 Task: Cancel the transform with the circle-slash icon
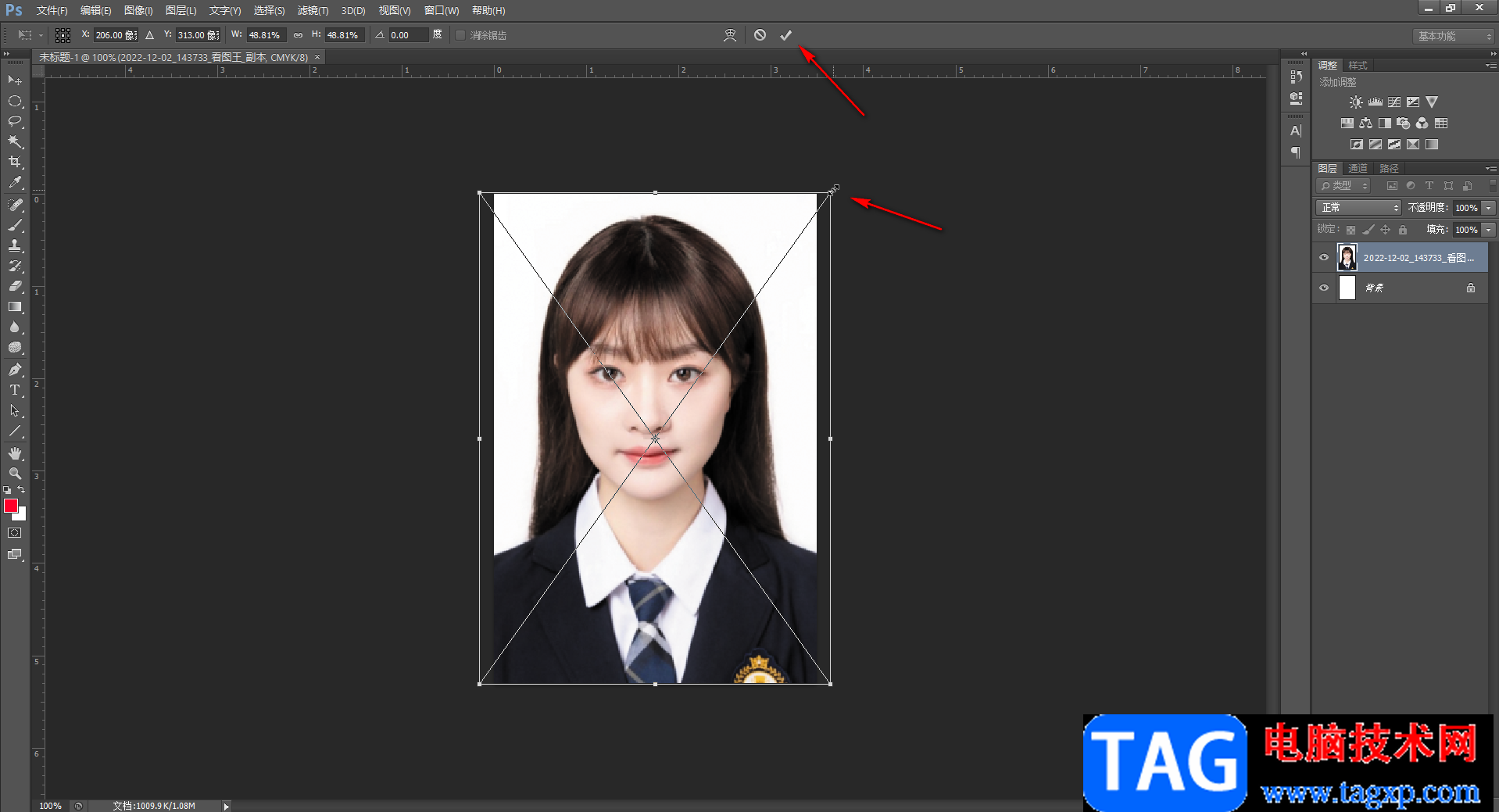[x=760, y=35]
